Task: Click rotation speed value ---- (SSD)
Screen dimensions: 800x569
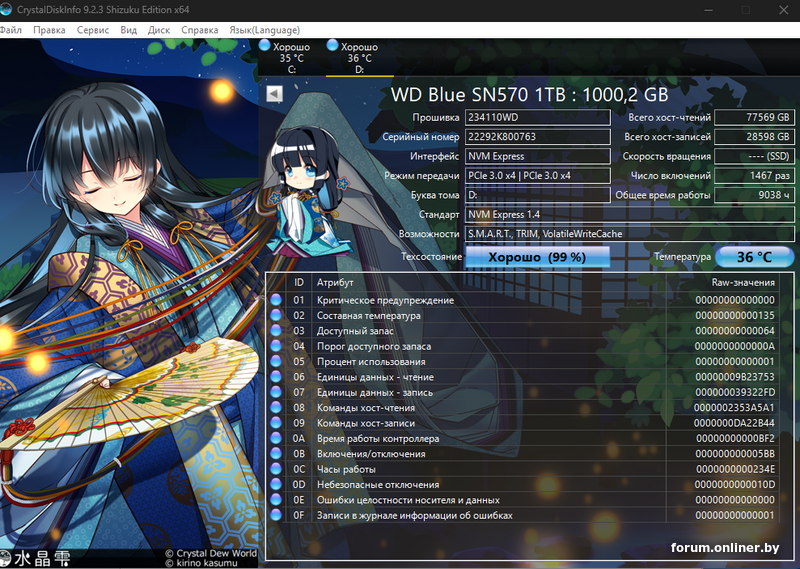Action: [x=754, y=156]
